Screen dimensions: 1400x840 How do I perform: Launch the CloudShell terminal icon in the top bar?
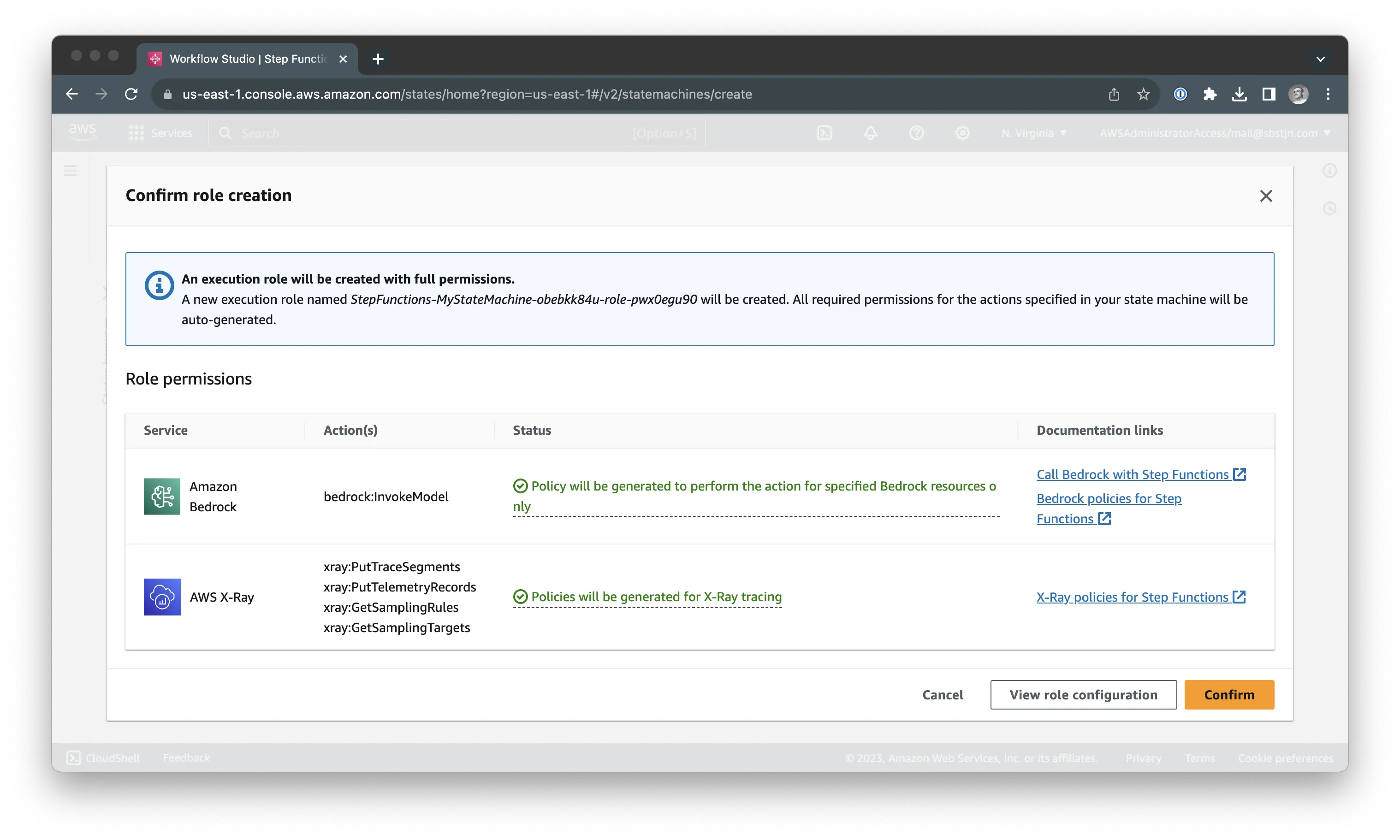point(825,132)
